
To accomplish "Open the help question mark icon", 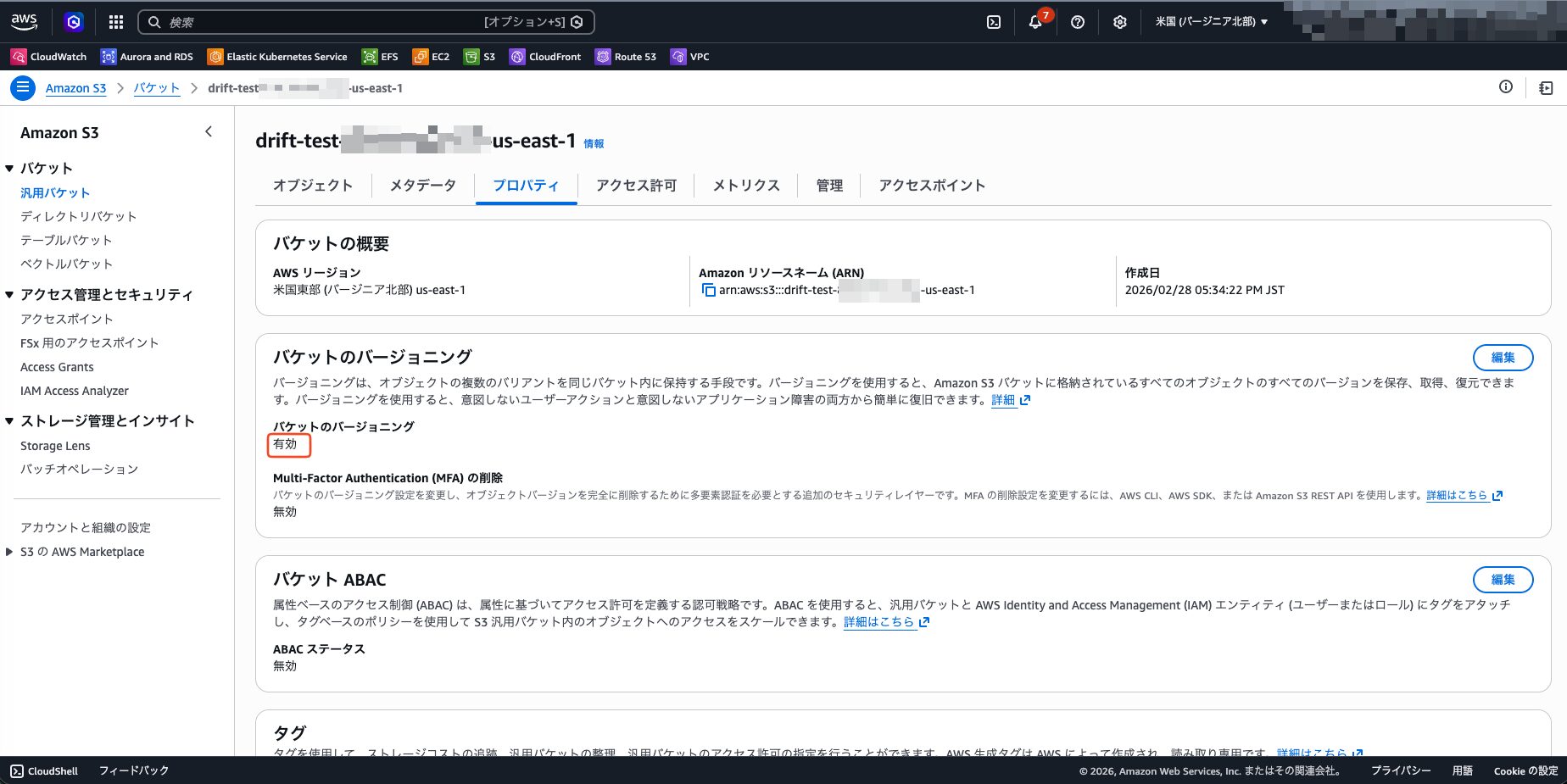I will [1078, 22].
